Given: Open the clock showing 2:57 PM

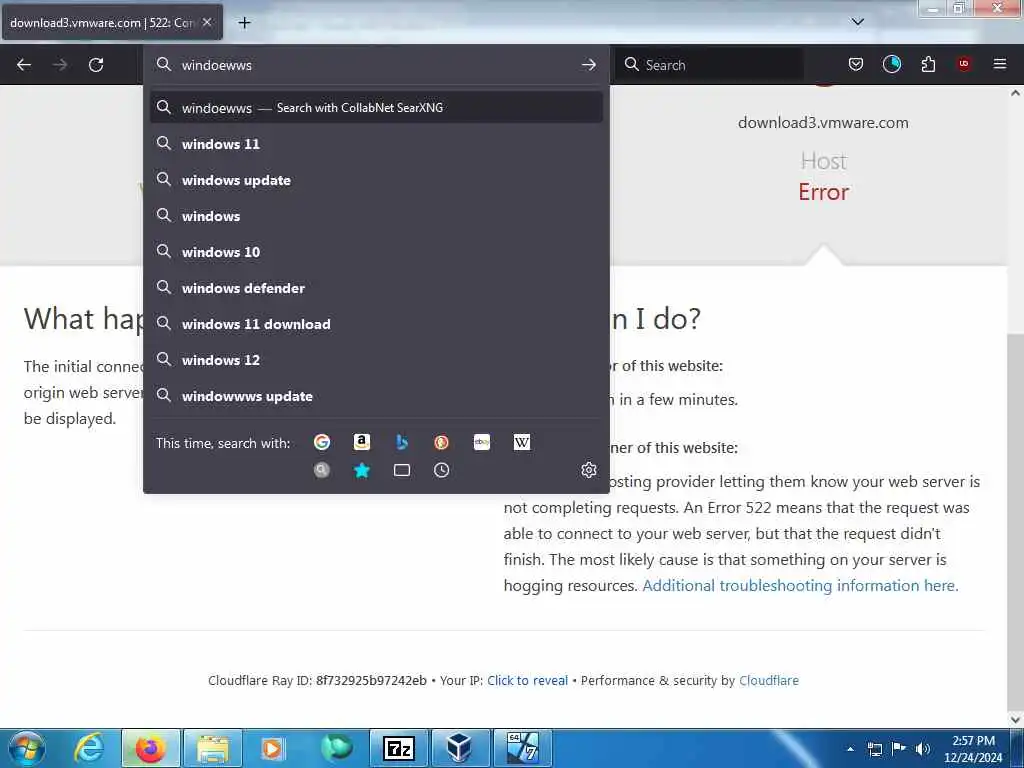Looking at the screenshot, I should (973, 749).
